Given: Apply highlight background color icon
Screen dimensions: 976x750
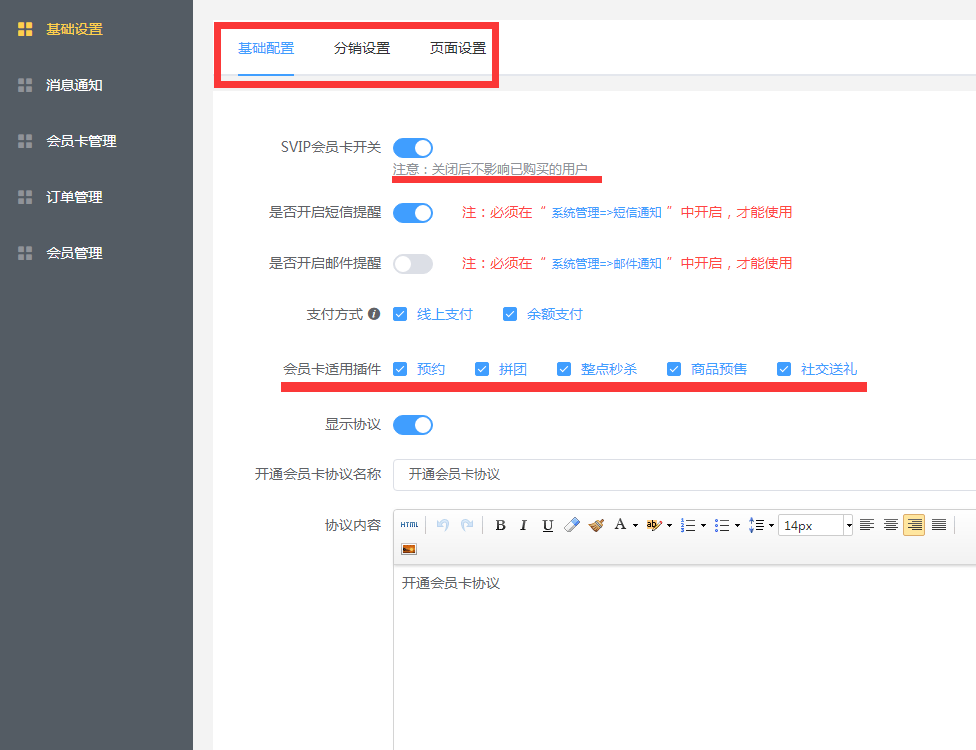Looking at the screenshot, I should pos(654,525).
